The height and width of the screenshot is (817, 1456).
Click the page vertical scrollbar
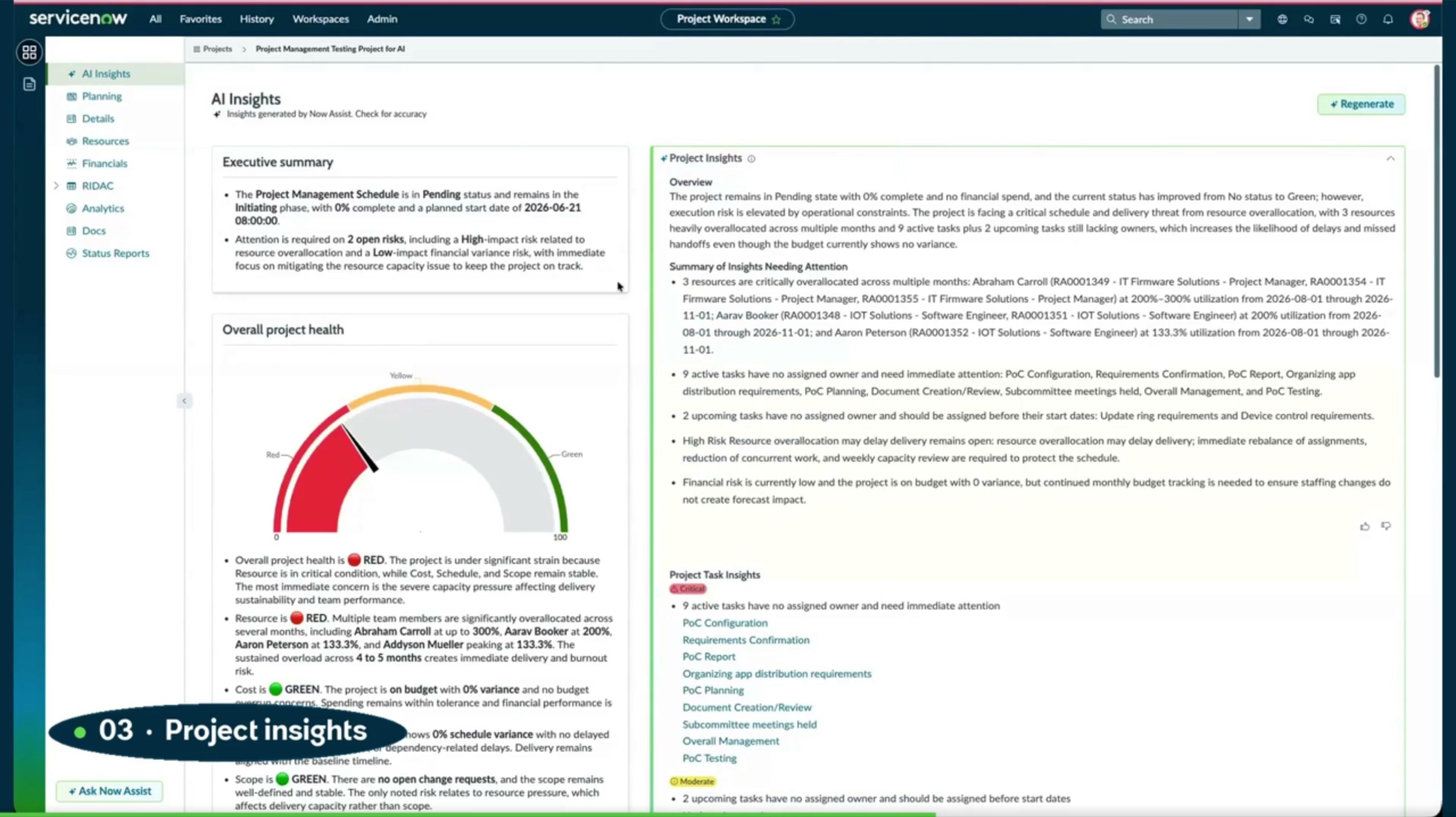coord(1436,221)
